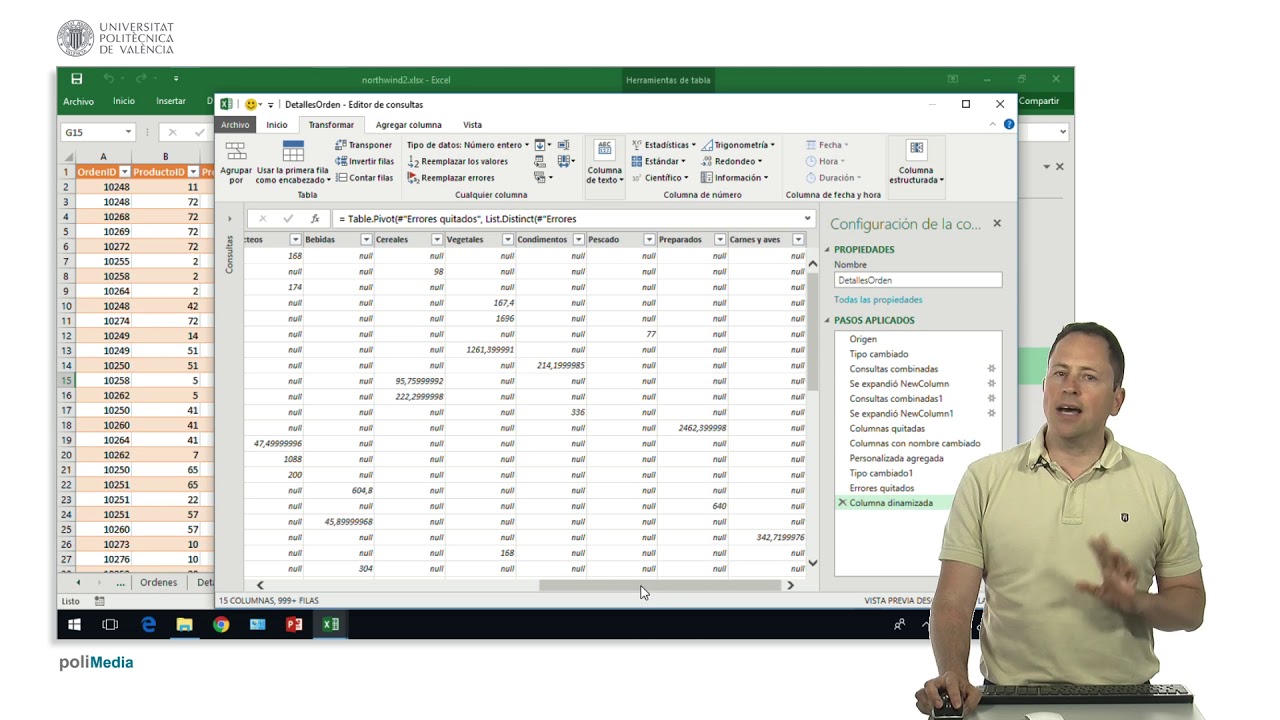Open PowerPoint from taskbar

pyautogui.click(x=294, y=625)
